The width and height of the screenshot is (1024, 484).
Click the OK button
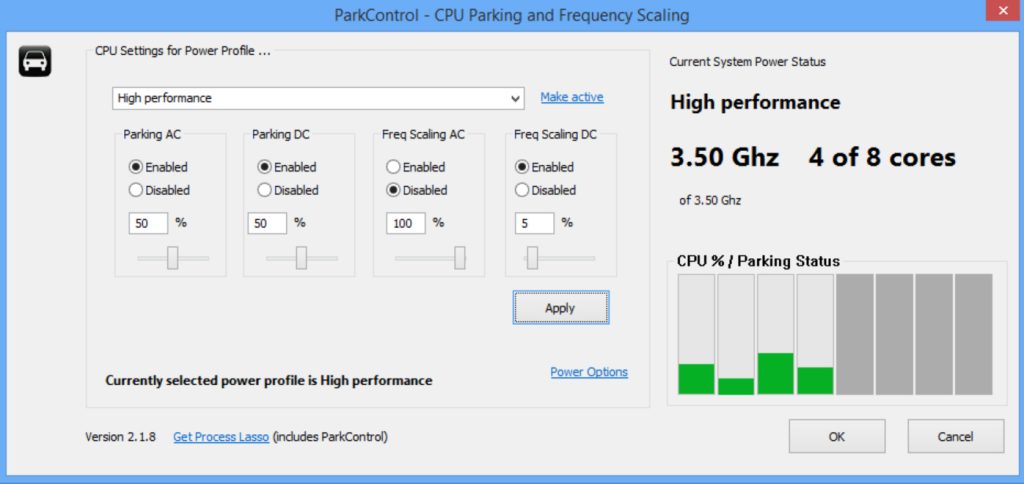tap(837, 436)
